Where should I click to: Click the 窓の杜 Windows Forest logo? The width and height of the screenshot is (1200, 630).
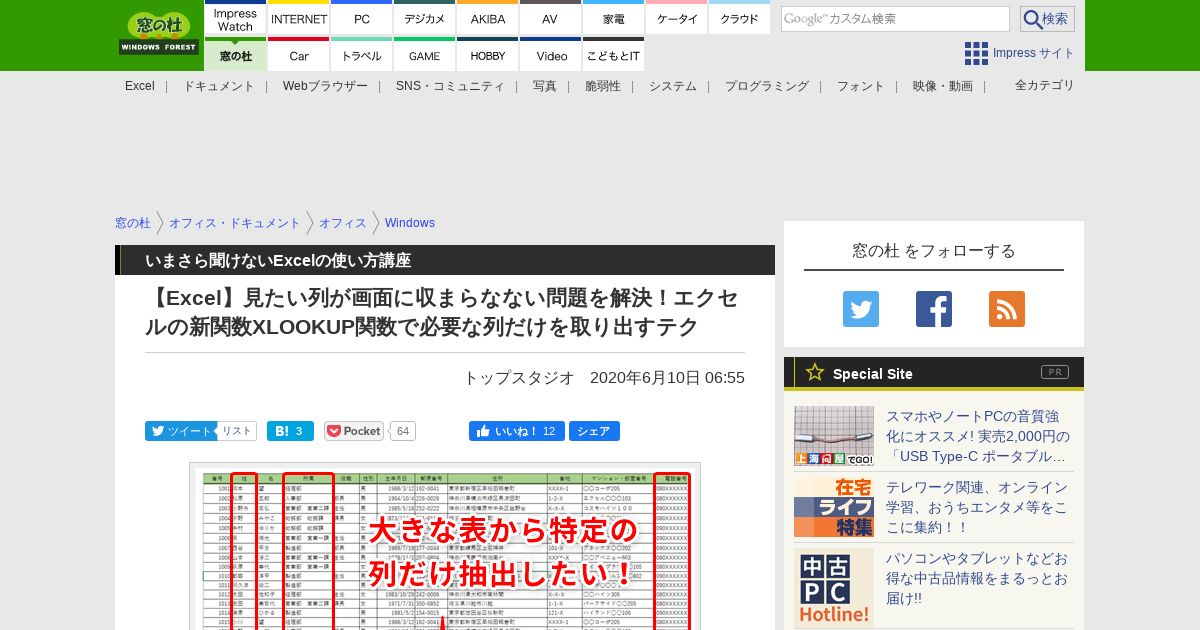pyautogui.click(x=159, y=33)
